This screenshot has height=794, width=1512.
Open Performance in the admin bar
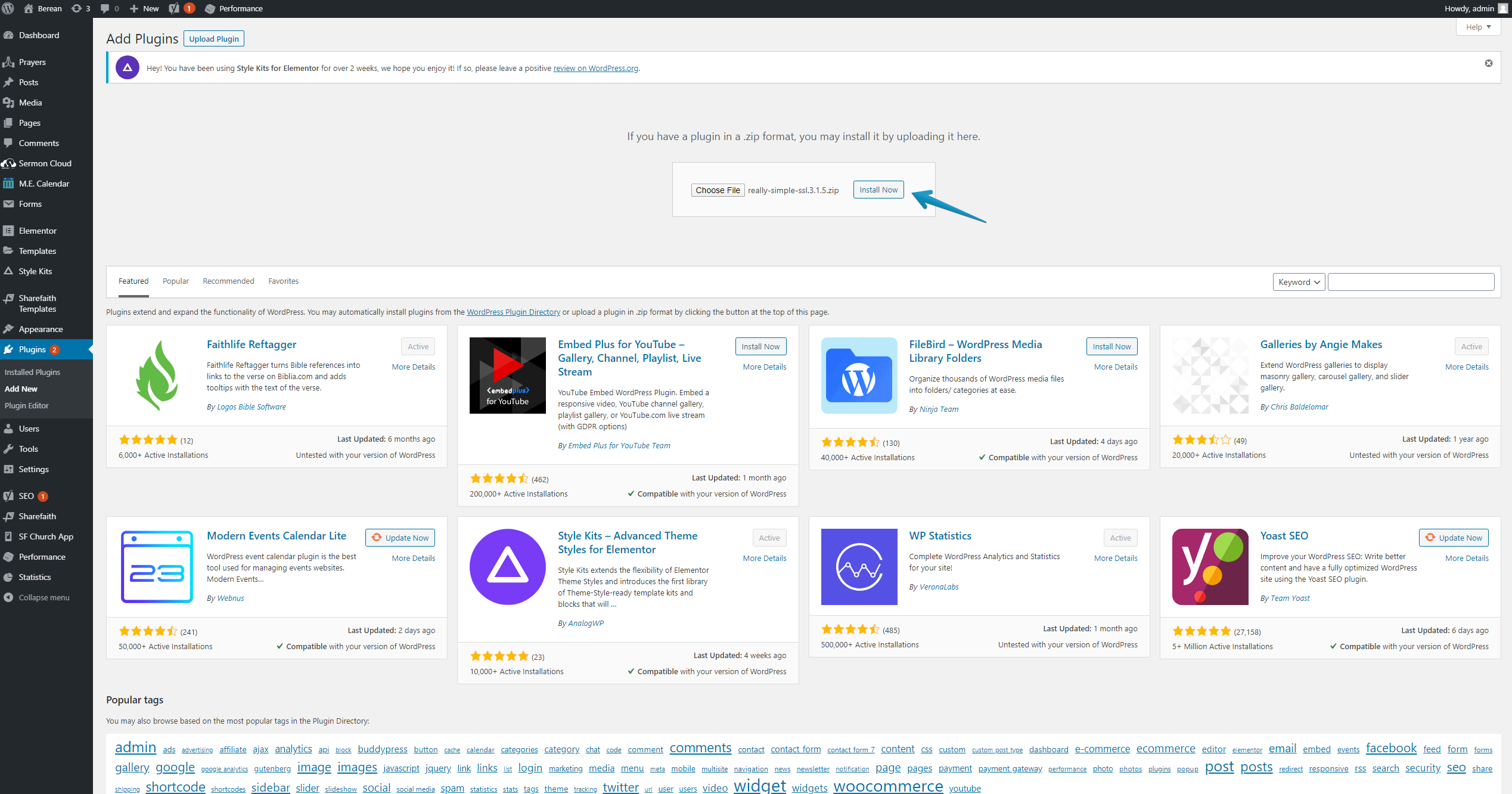pos(233,8)
